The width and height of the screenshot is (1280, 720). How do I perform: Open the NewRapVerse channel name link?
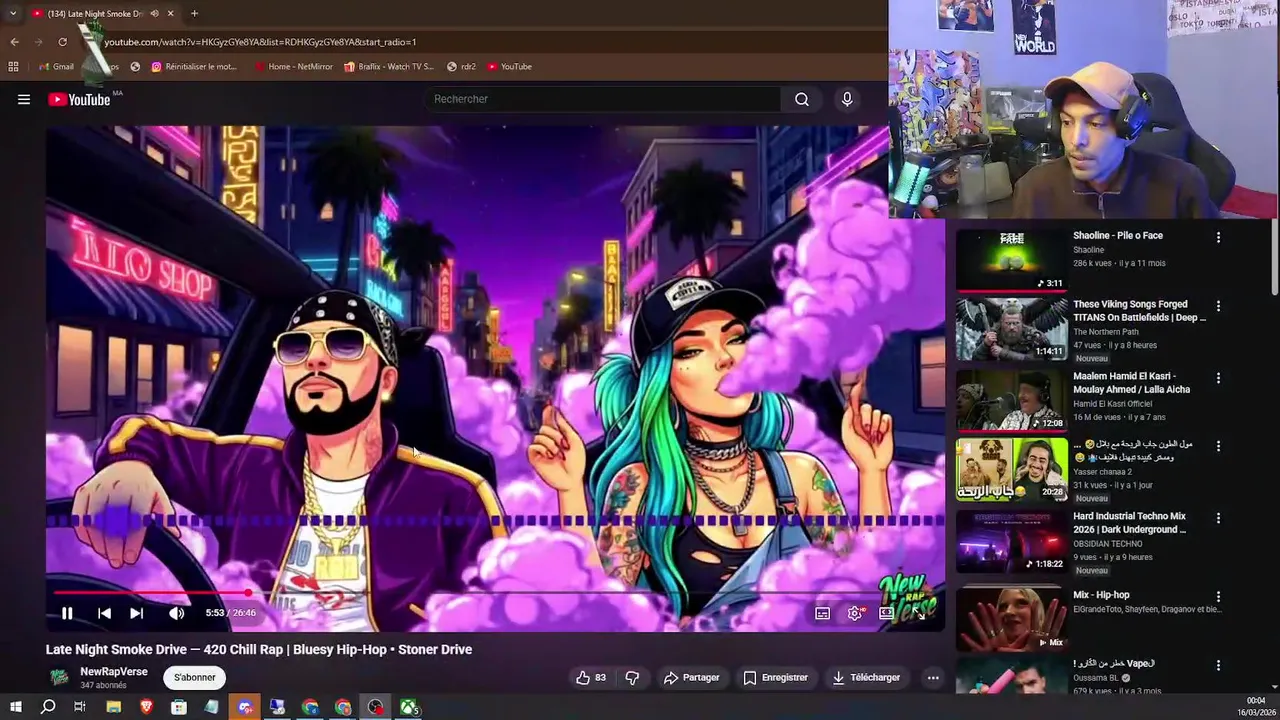coord(114,672)
